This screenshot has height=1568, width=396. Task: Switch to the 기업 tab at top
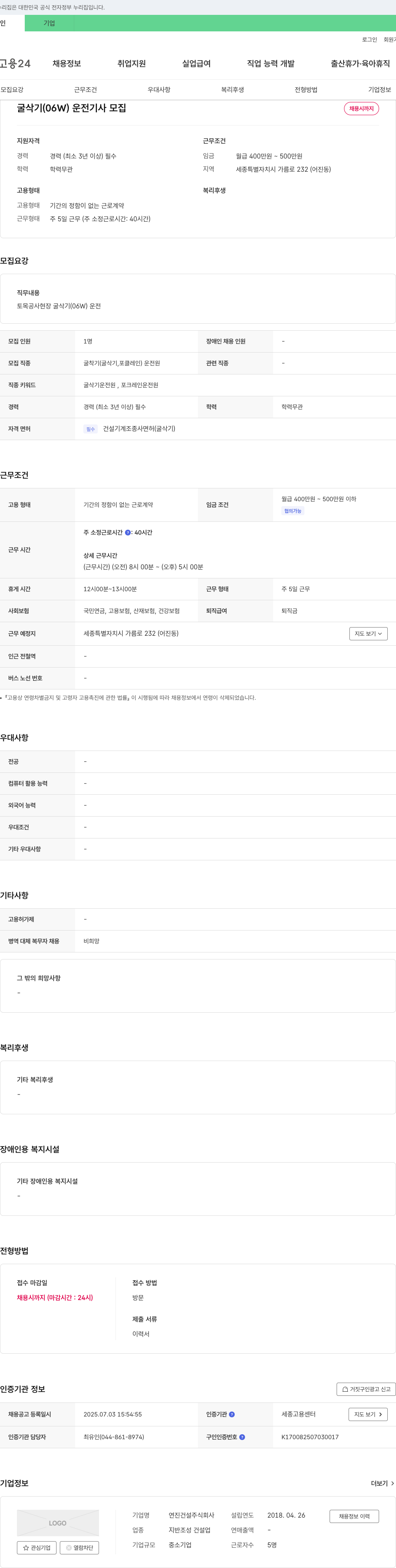click(49, 23)
